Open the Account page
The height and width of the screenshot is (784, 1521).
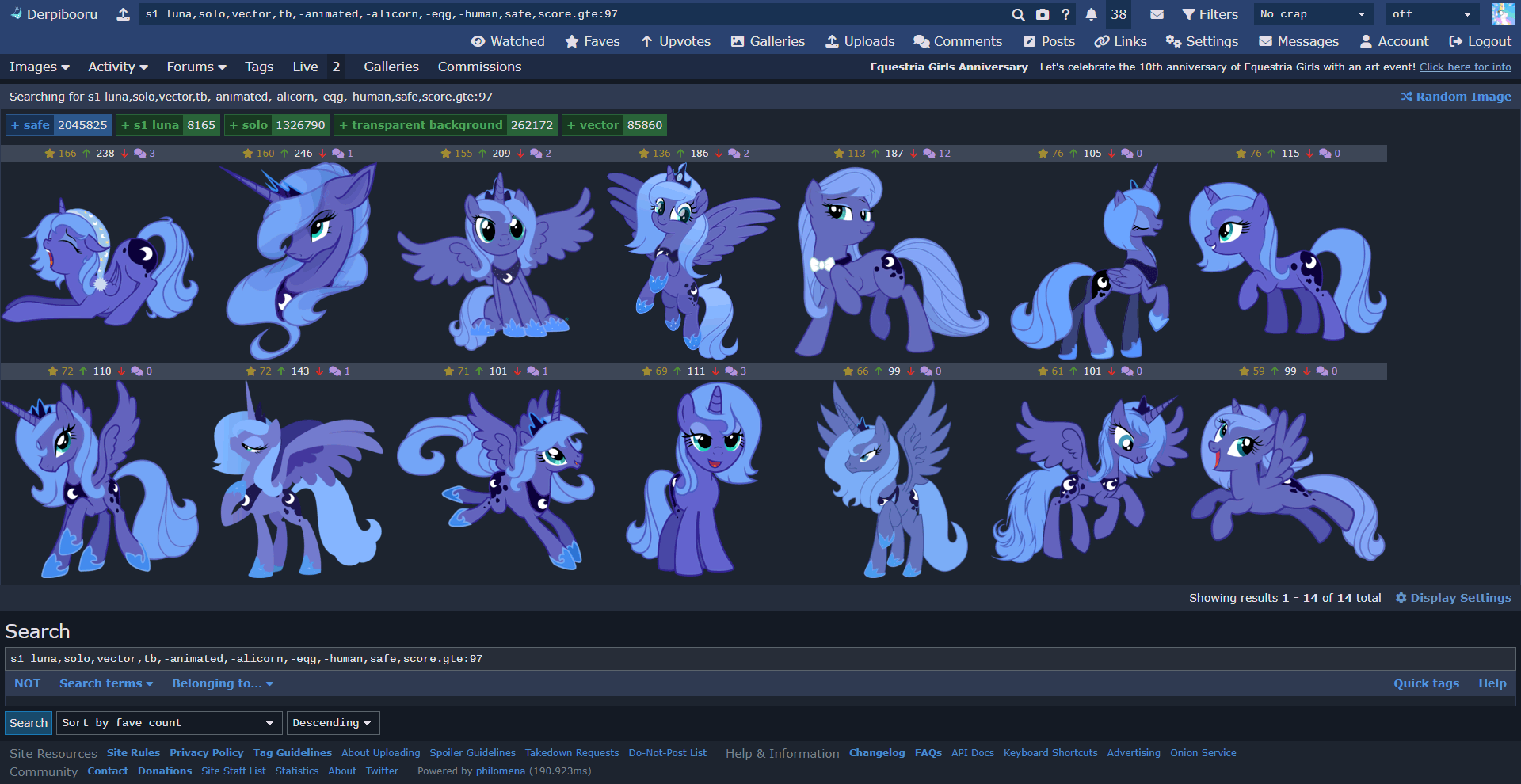(x=1394, y=41)
